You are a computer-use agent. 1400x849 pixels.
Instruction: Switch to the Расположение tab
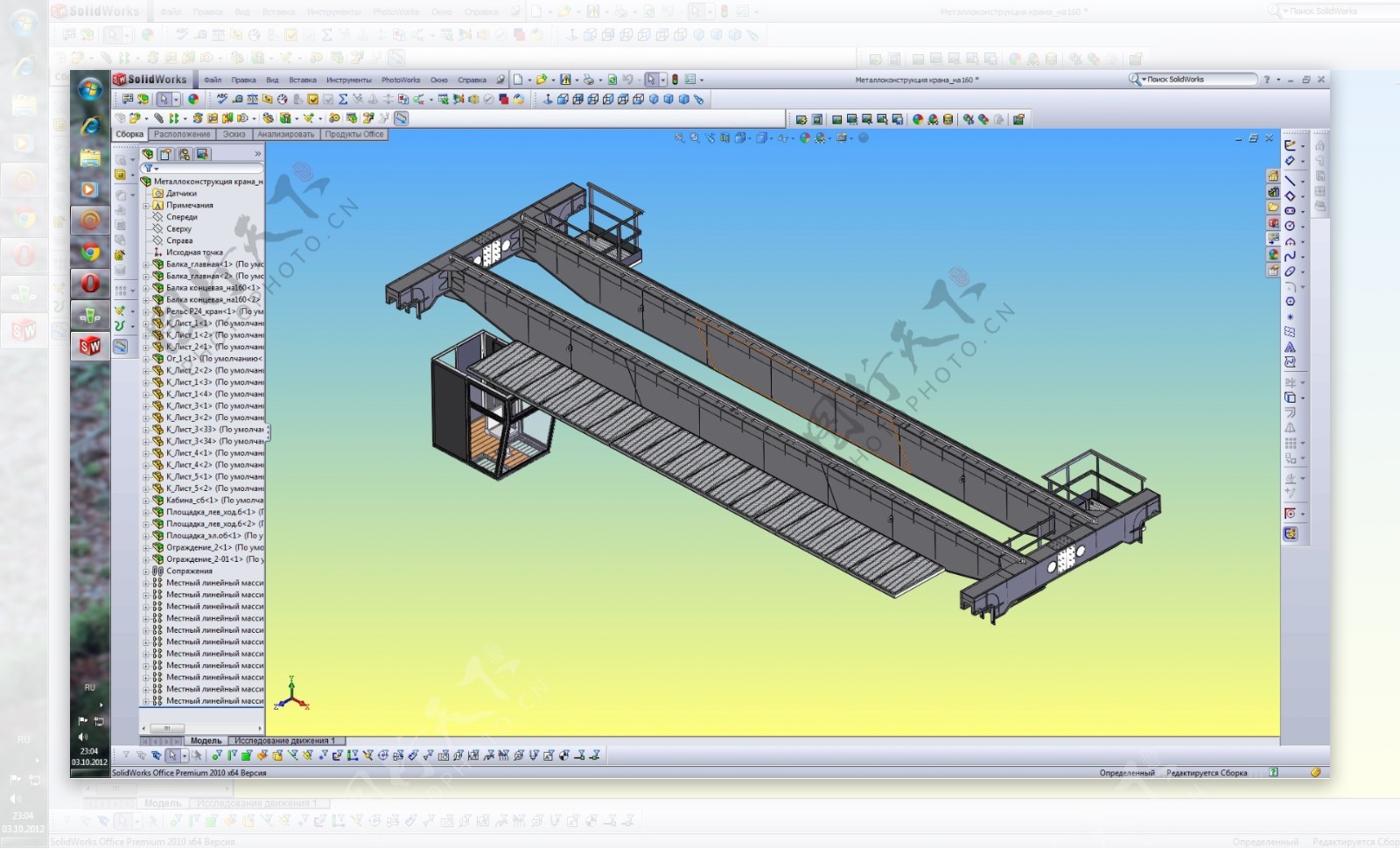(x=182, y=135)
